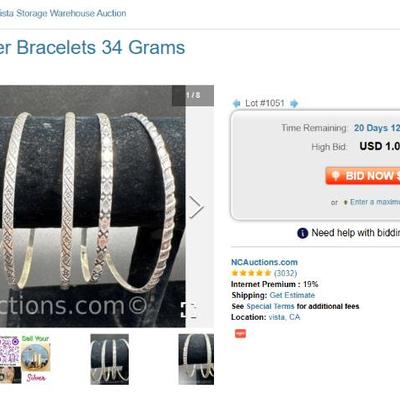Select the third bracelets thumbnail
The image size is (400, 400).
pyautogui.click(x=196, y=359)
